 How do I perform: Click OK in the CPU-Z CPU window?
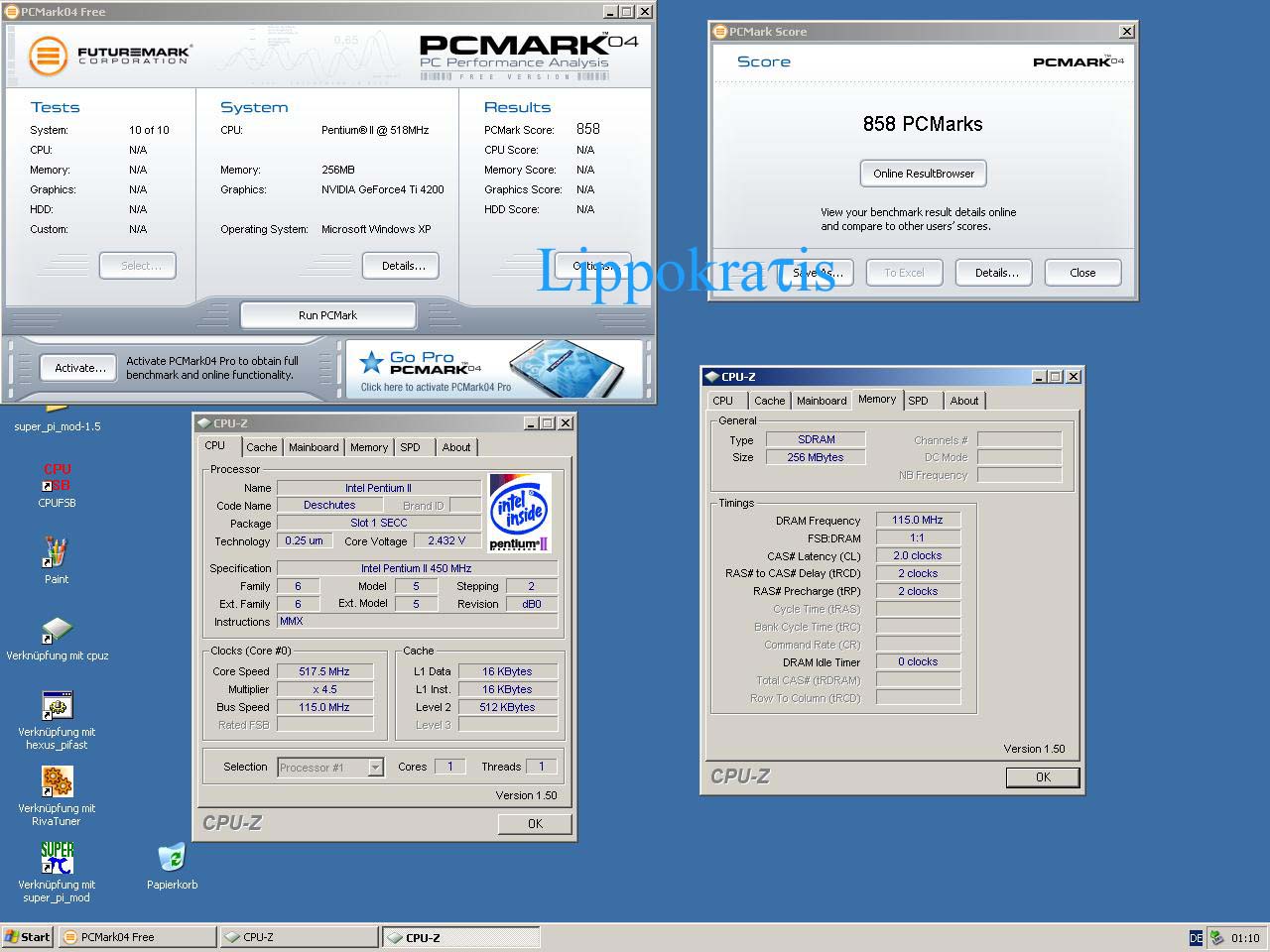tap(535, 823)
